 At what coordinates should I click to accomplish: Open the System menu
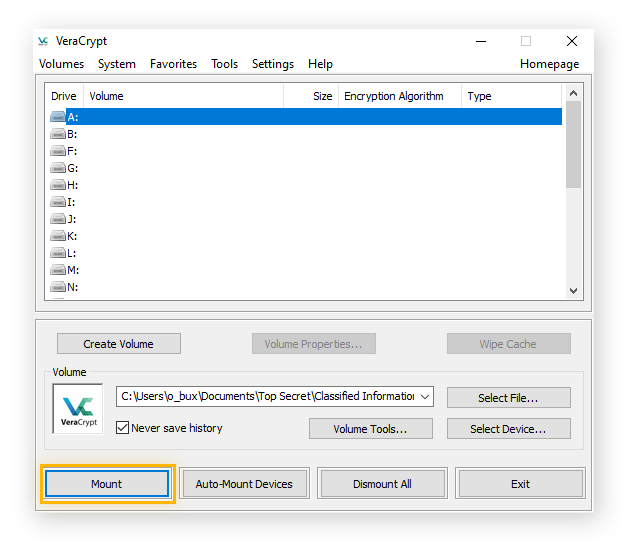[x=117, y=64]
